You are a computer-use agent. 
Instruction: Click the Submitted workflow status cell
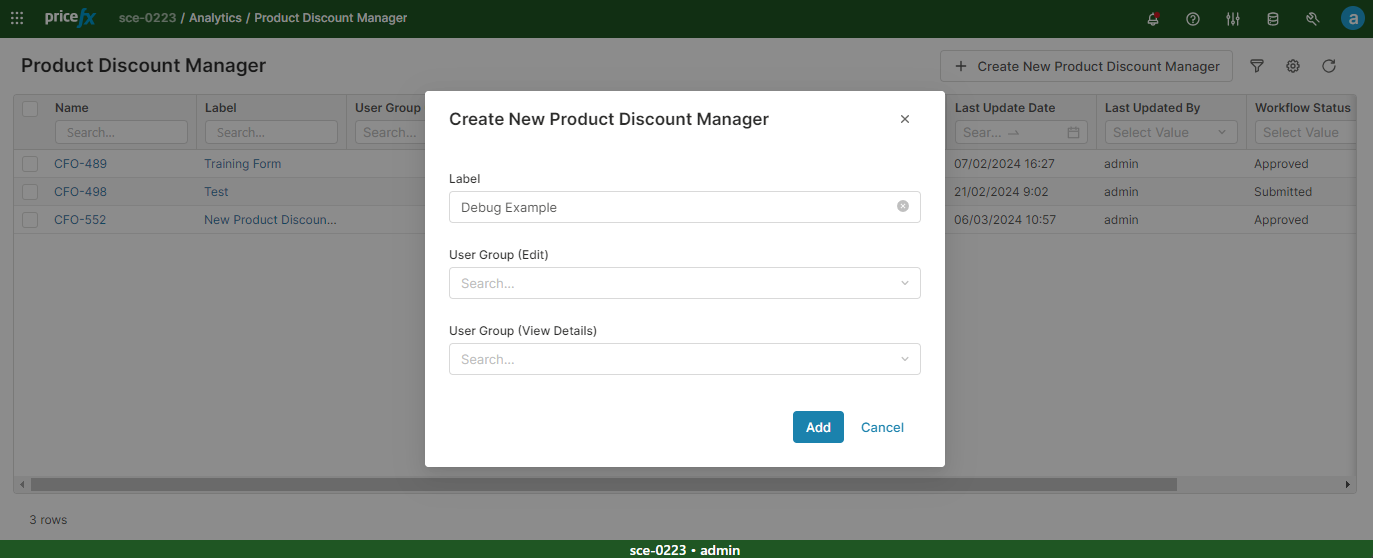click(x=1283, y=192)
